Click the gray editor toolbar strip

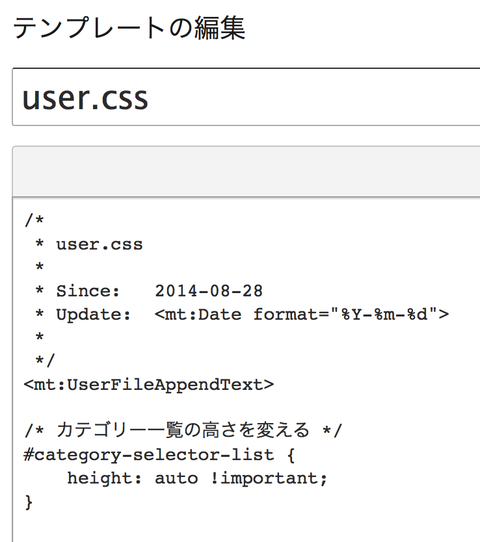click(x=246, y=172)
